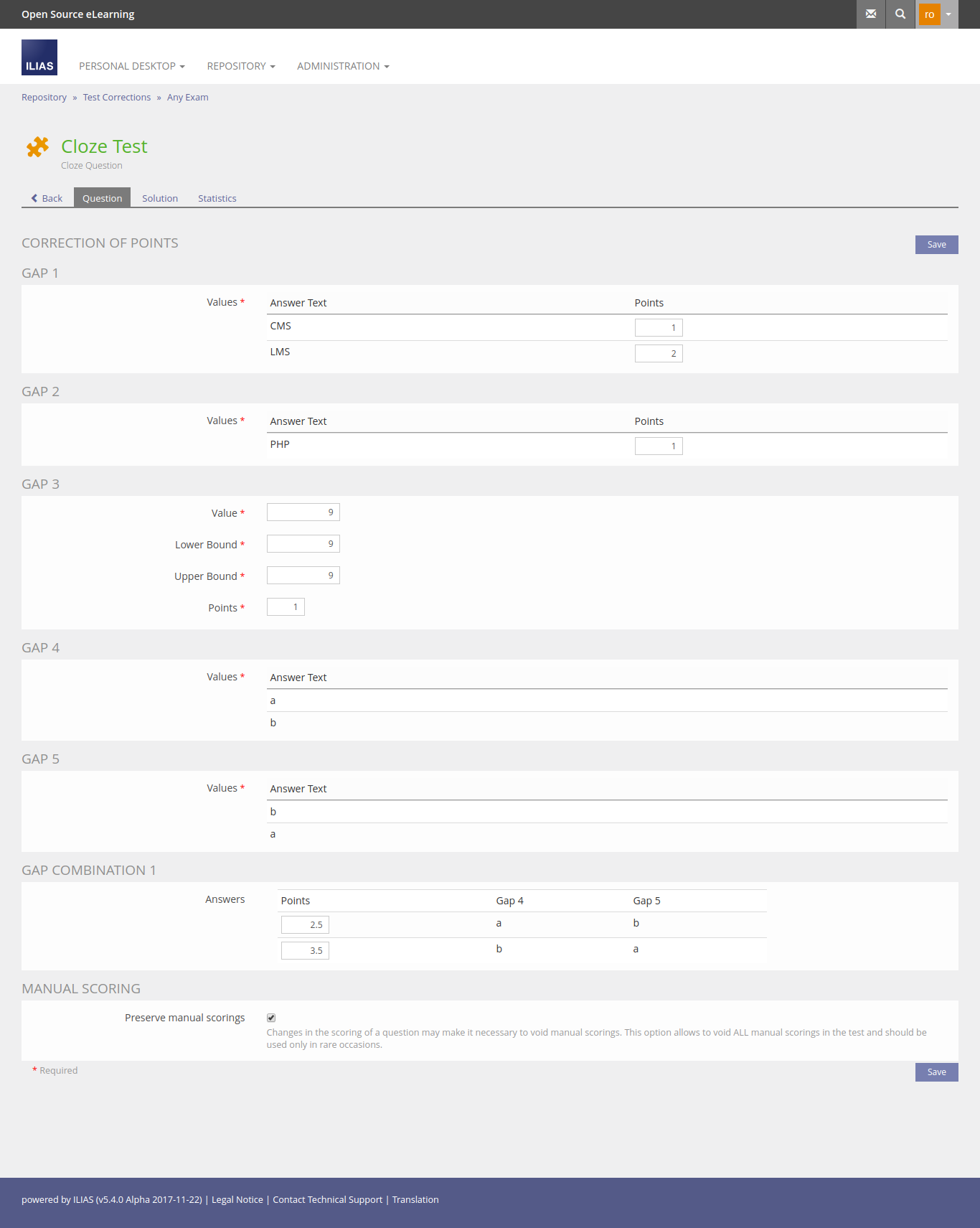The height and width of the screenshot is (1228, 980).
Task: Click the Cloze Test puzzle icon
Action: click(37, 147)
